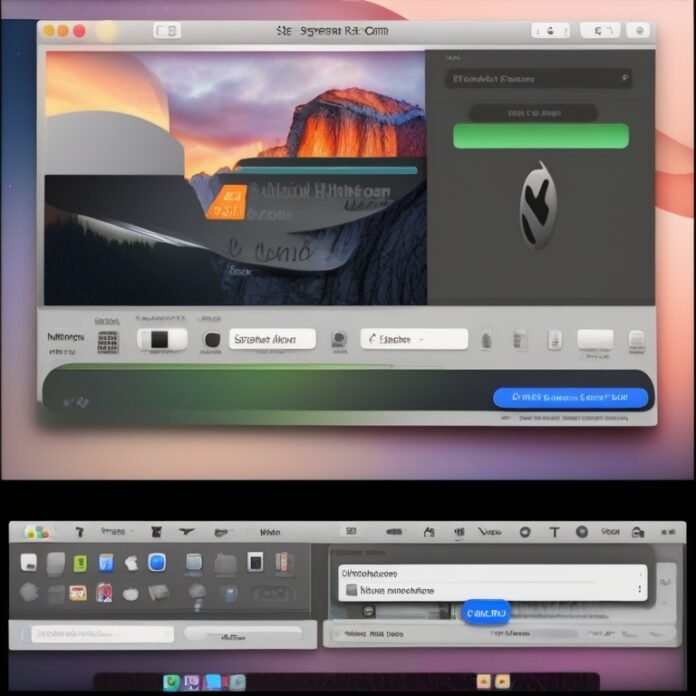This screenshot has height=696, width=696.
Task: Open the white dropdown with the small chevron
Action: pyautogui.click(x=414, y=339)
